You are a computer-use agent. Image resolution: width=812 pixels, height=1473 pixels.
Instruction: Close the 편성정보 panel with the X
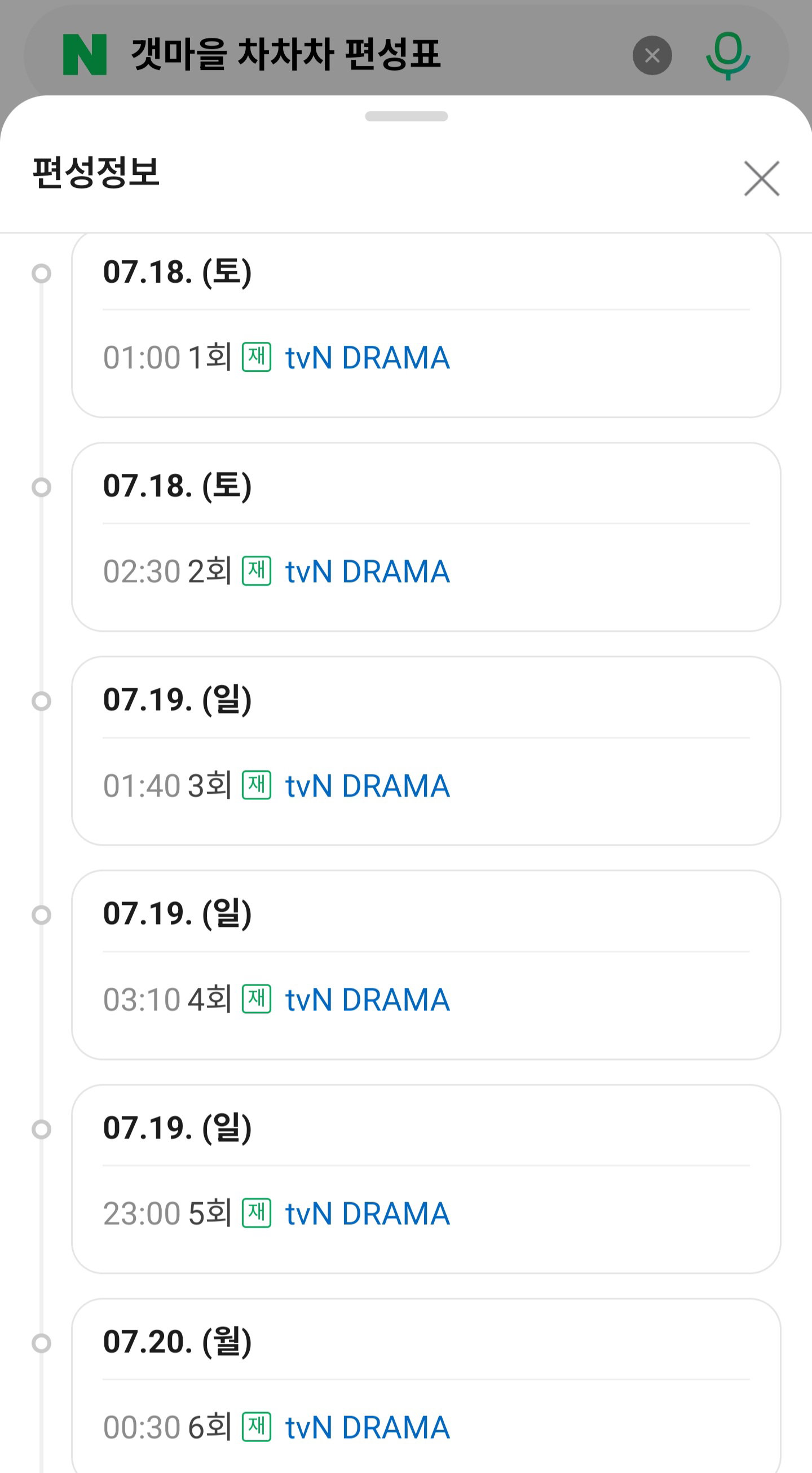point(762,178)
